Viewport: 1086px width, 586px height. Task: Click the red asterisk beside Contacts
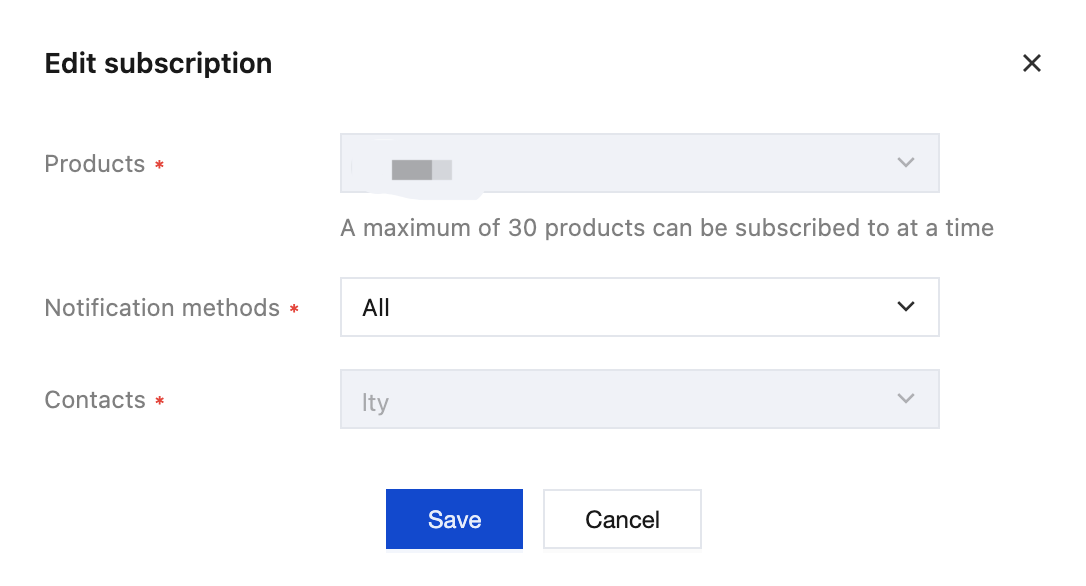pos(159,402)
